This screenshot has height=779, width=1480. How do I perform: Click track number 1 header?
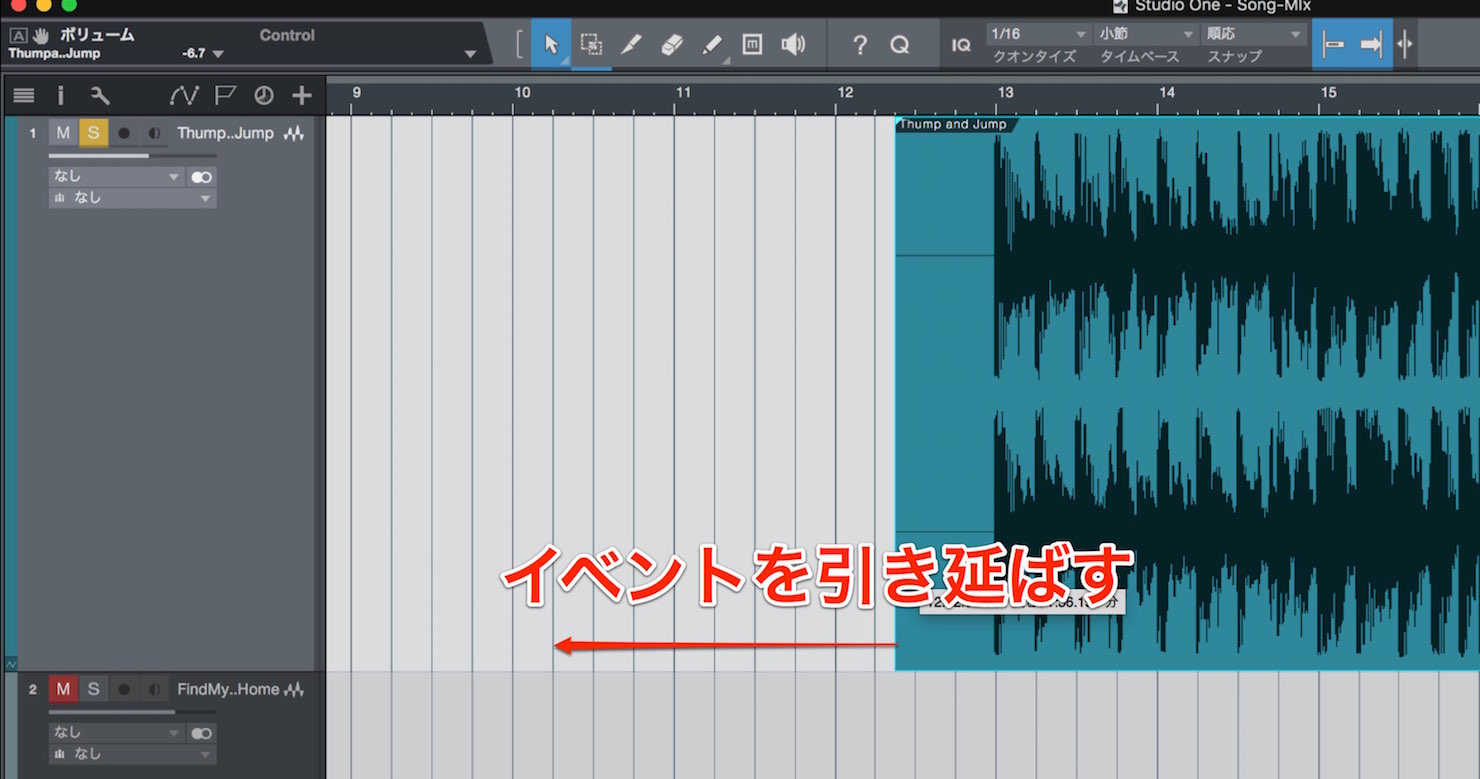(x=33, y=133)
